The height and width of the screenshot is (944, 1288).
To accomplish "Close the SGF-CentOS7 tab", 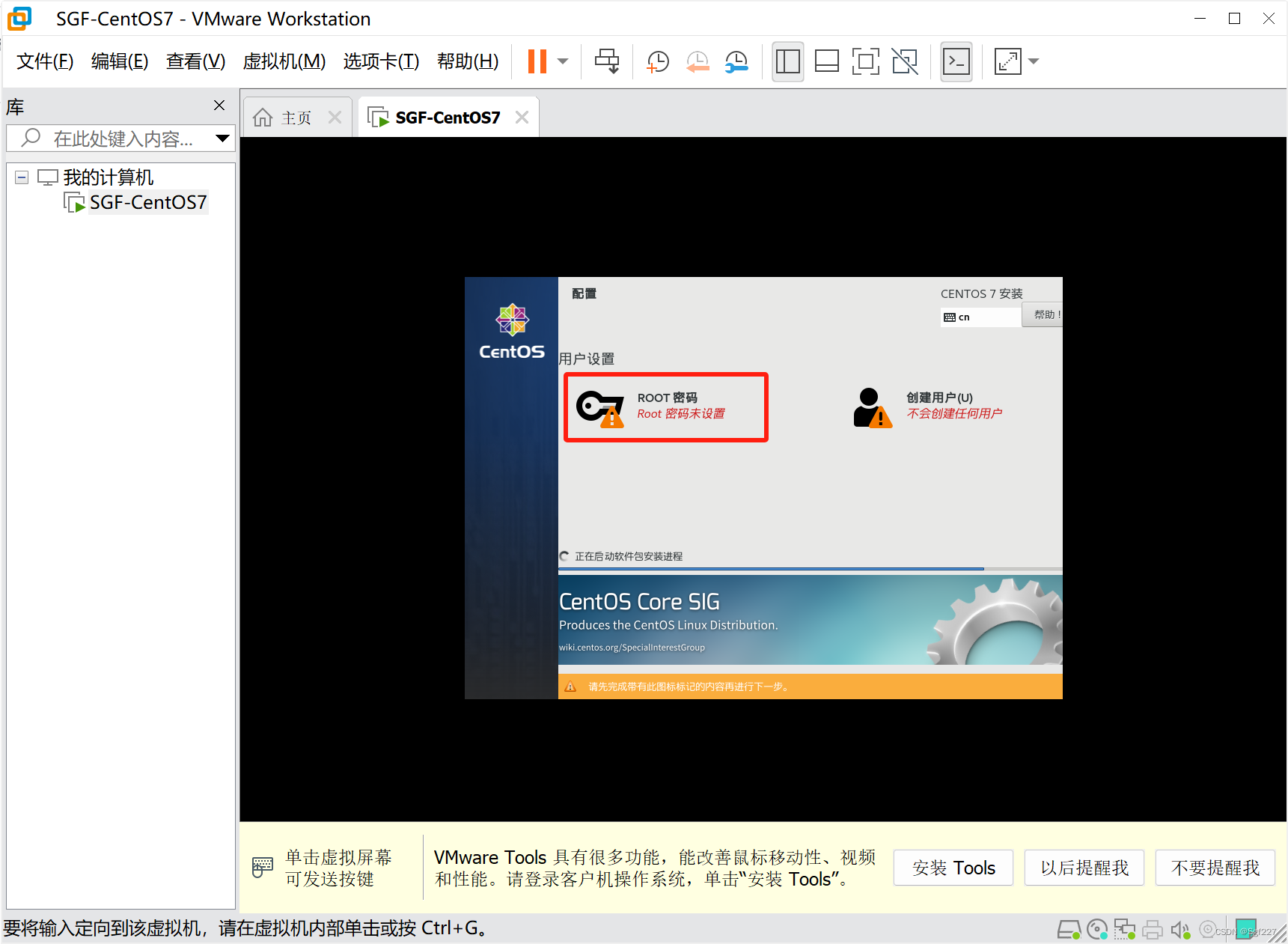I will (522, 118).
